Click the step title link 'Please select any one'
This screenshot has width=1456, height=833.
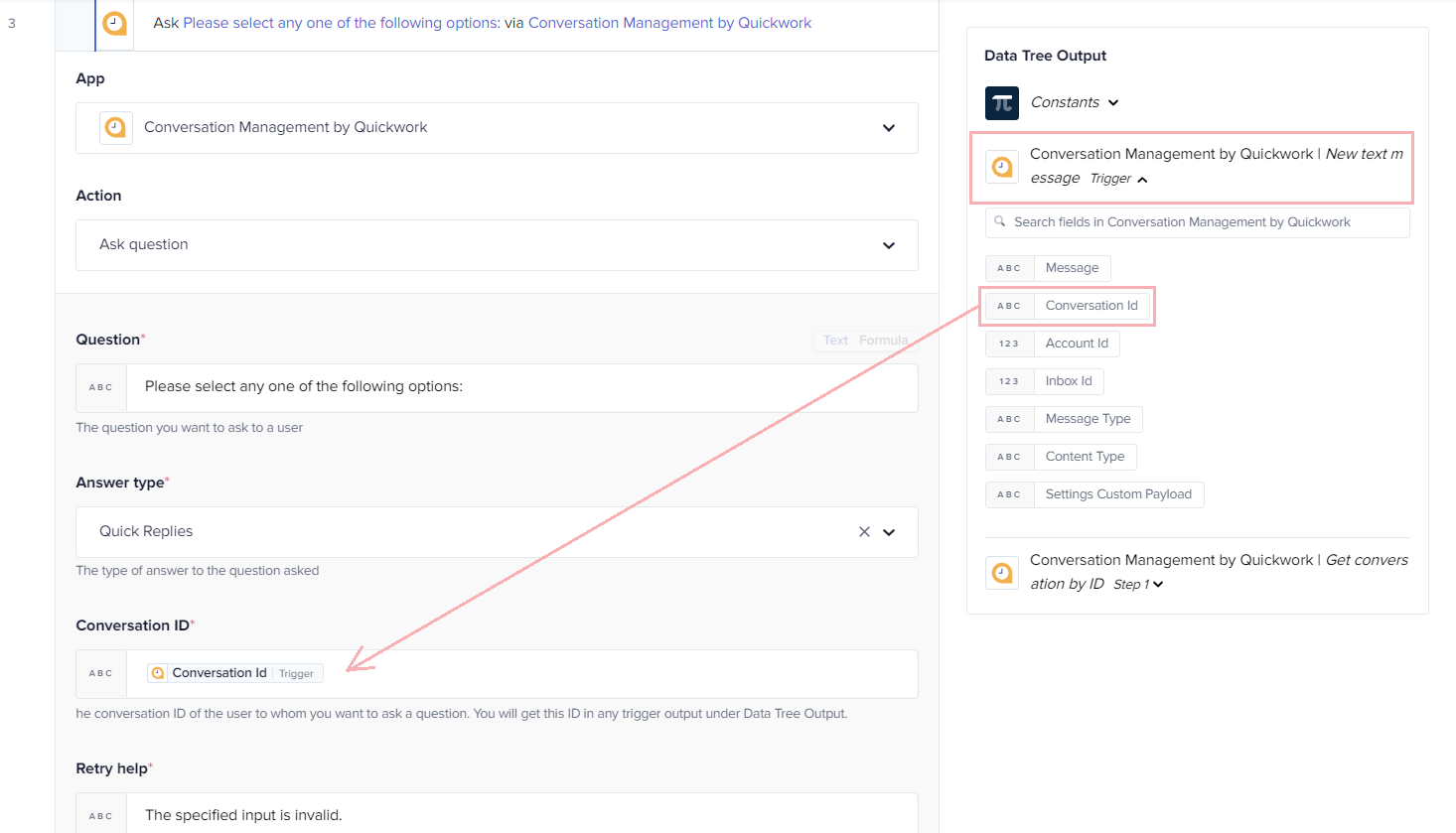pos(342,23)
